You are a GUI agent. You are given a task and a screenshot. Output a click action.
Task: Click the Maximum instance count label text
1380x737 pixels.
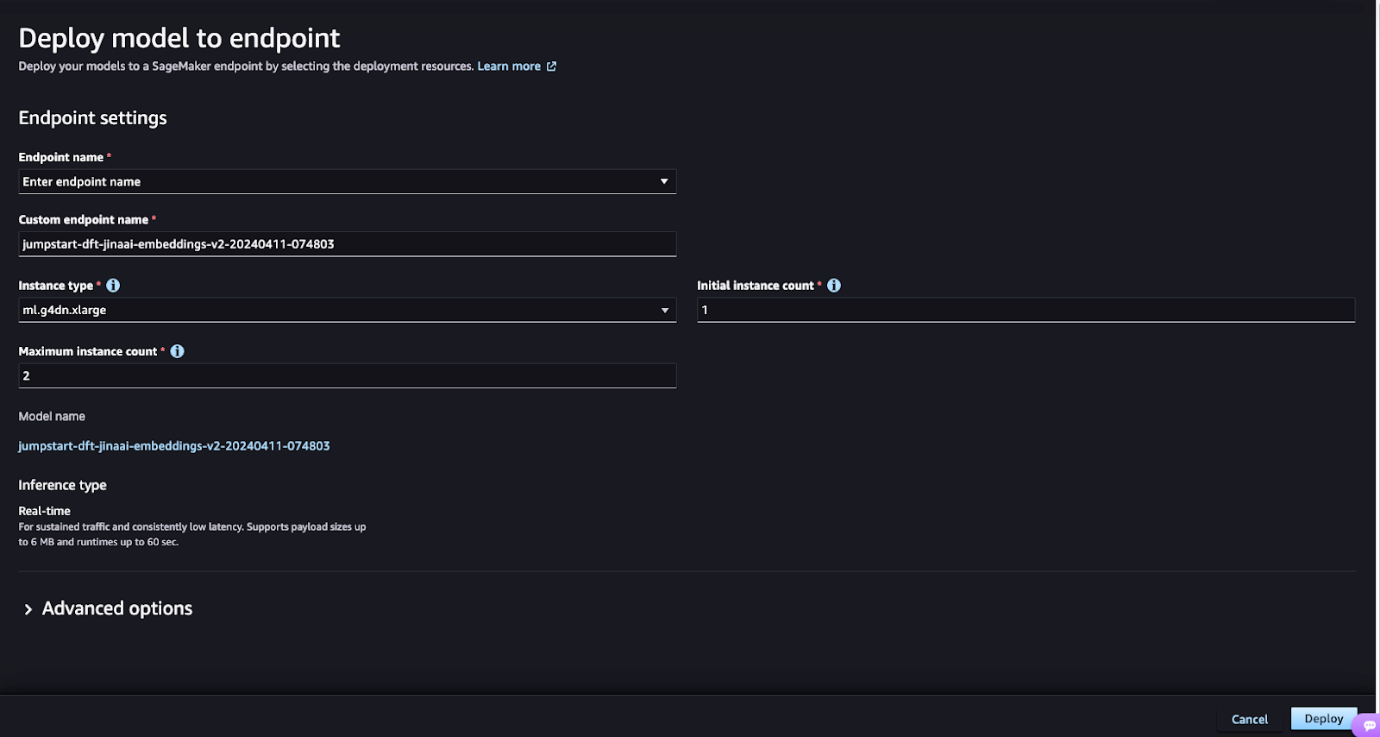click(88, 351)
